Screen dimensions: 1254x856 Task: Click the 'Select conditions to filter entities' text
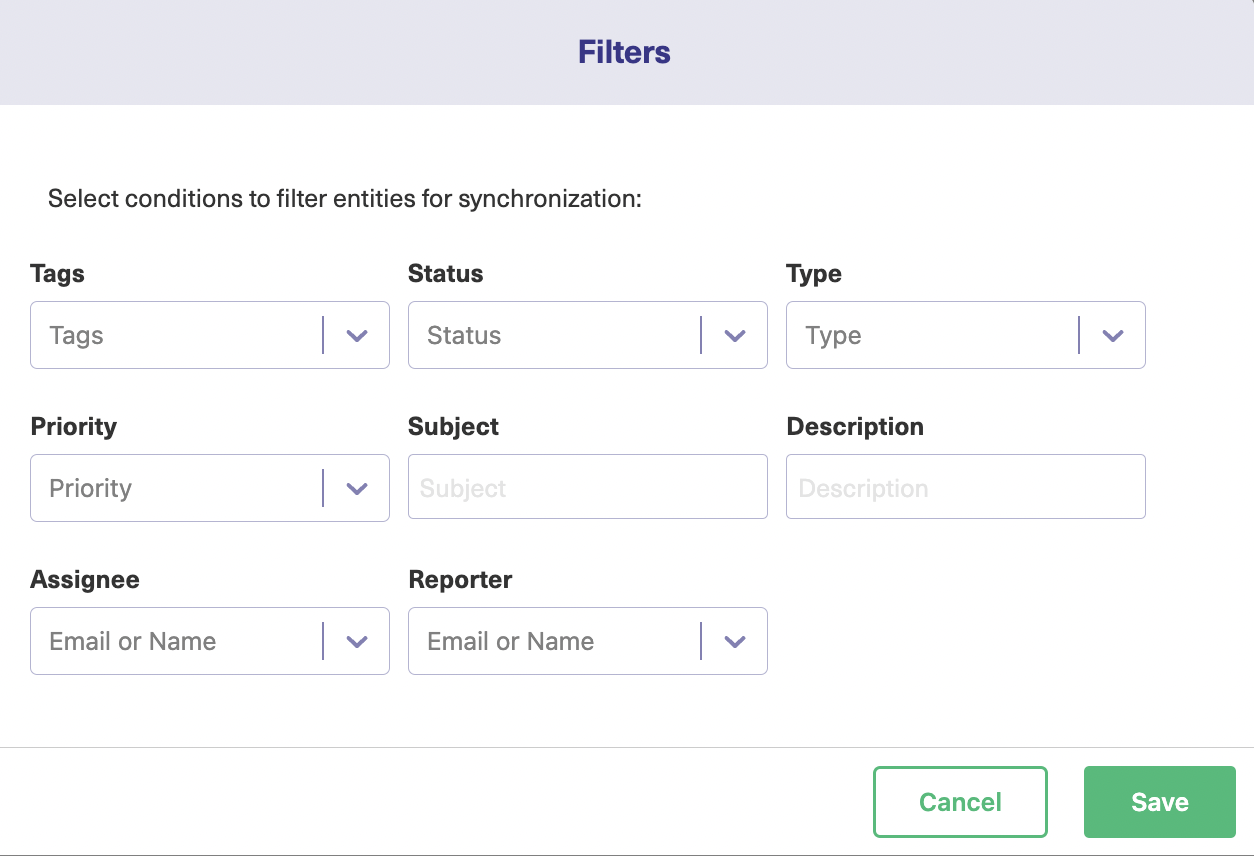(344, 198)
